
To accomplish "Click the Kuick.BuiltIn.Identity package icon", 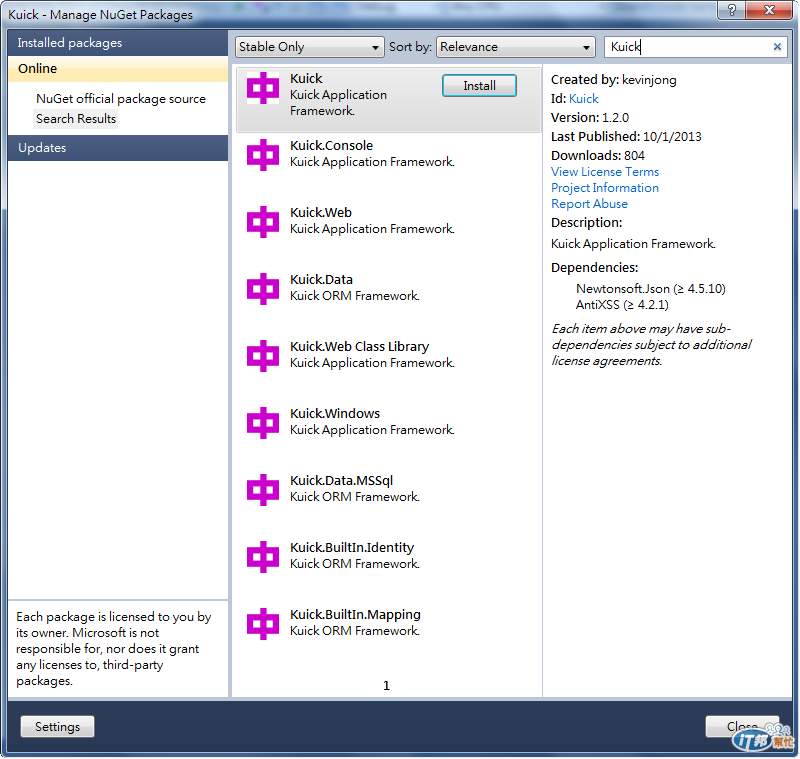I will (263, 557).
